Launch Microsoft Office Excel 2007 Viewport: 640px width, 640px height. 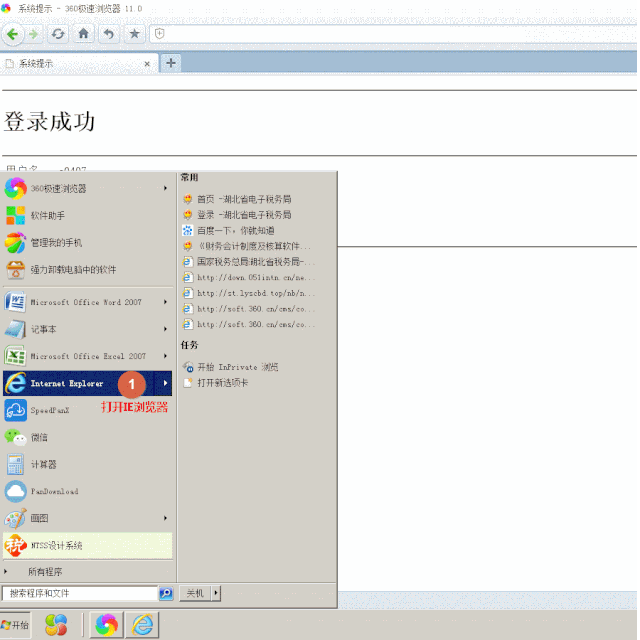tap(86, 356)
